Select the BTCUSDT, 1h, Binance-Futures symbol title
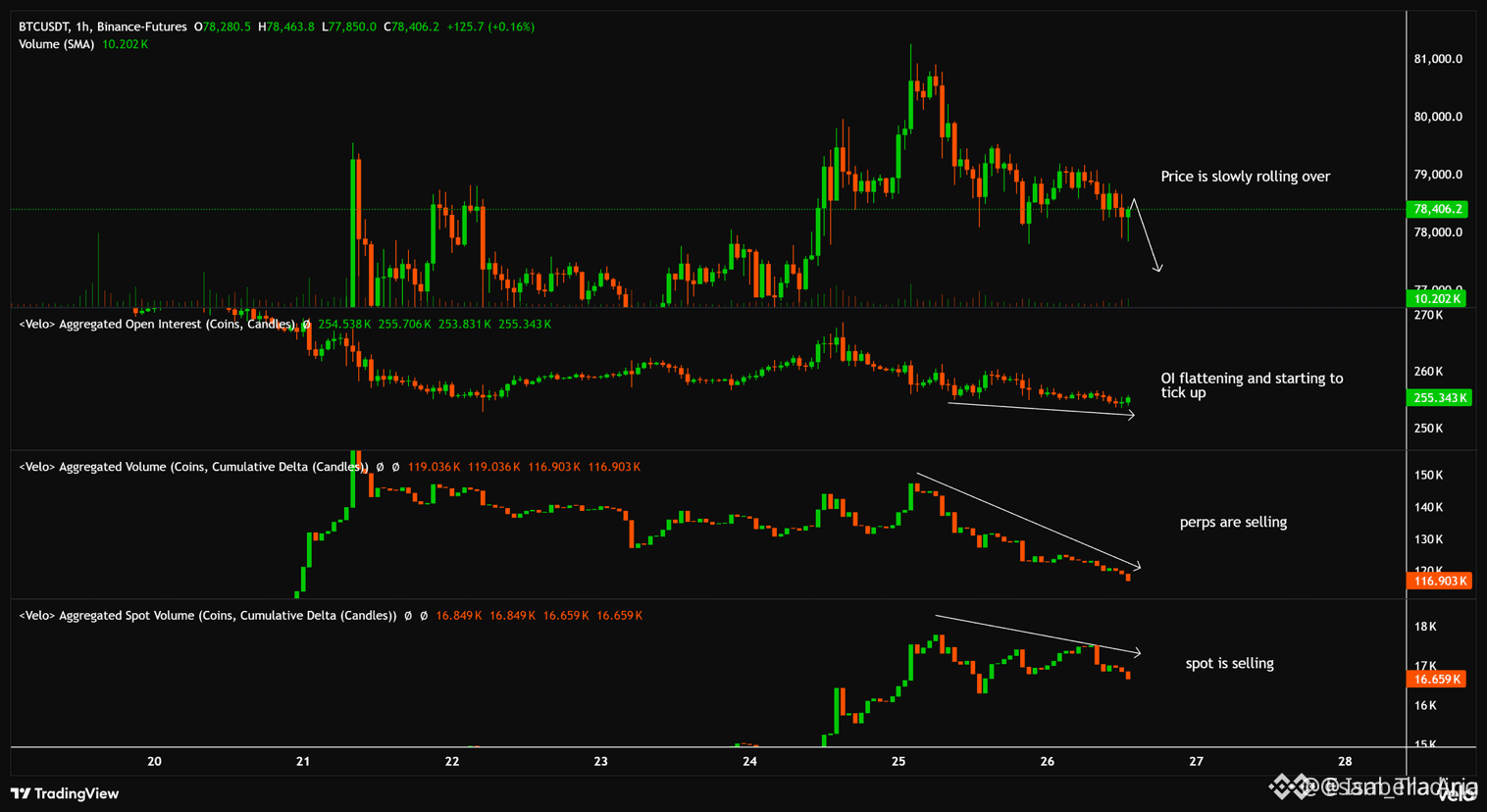Viewport: 1487px width, 812px height. (103, 26)
